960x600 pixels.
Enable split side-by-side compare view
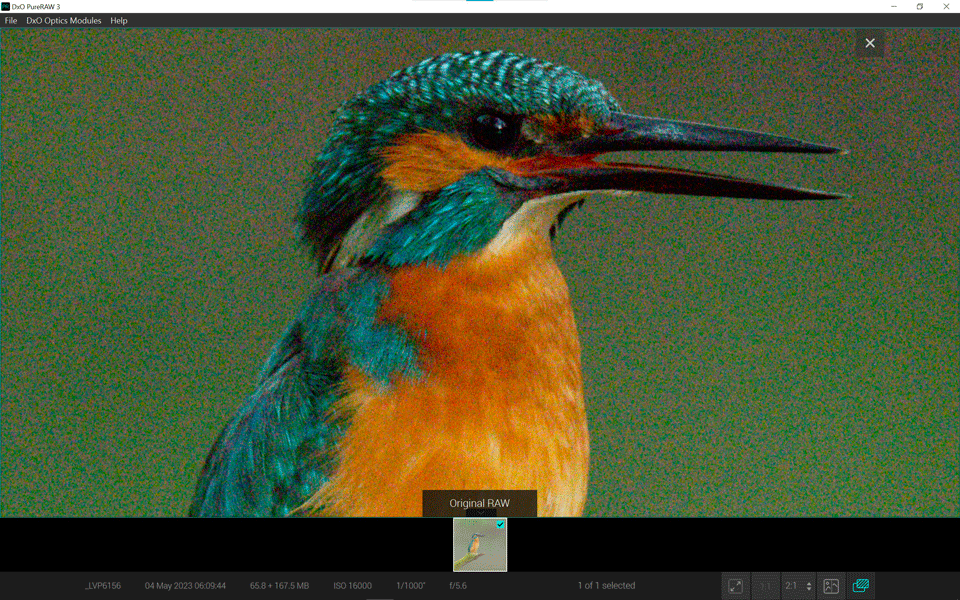point(831,586)
